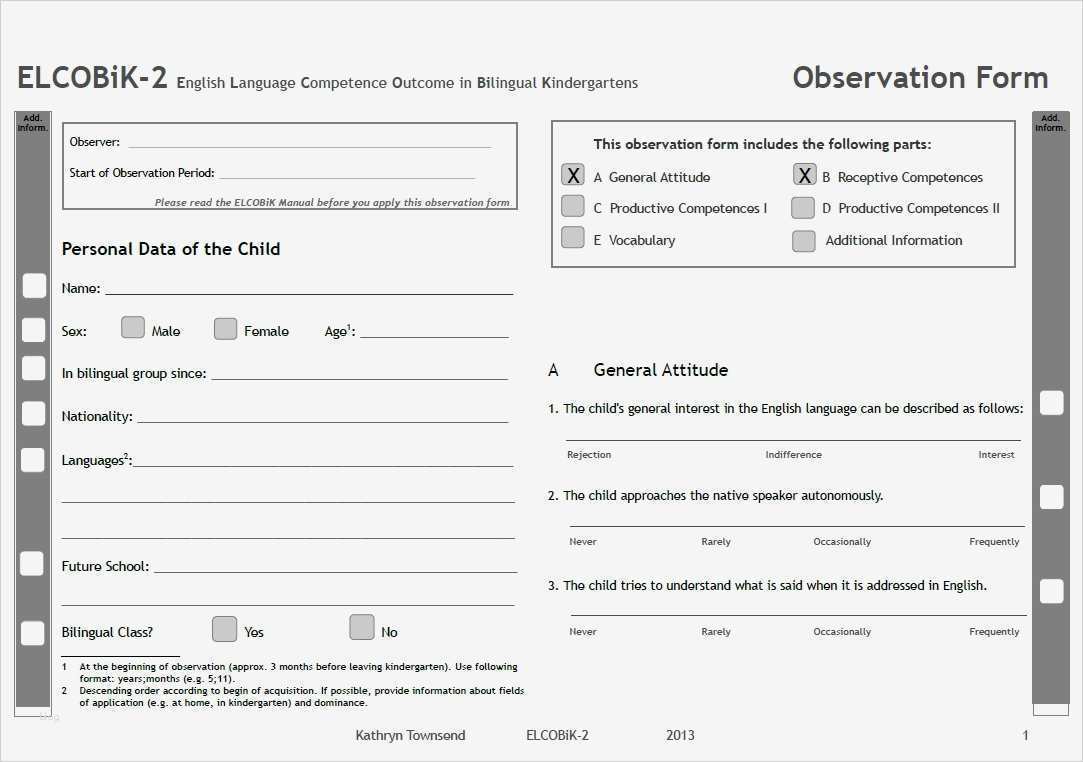Click the Languages field

point(323,459)
